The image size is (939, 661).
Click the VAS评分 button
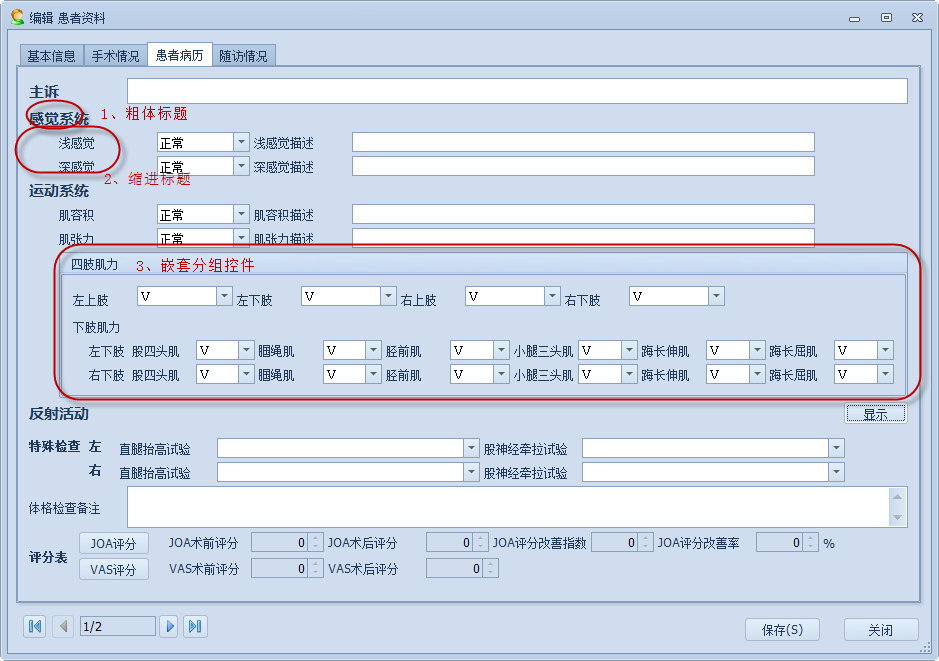(114, 569)
